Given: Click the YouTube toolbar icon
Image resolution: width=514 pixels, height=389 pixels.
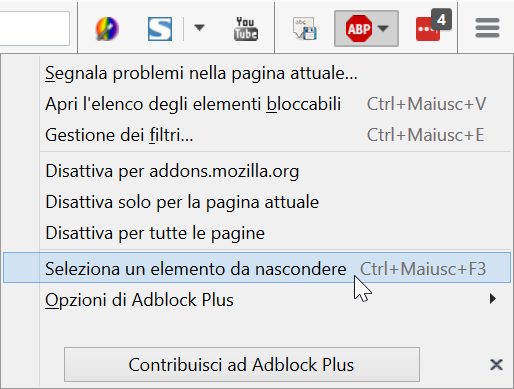Looking at the screenshot, I should (246, 29).
